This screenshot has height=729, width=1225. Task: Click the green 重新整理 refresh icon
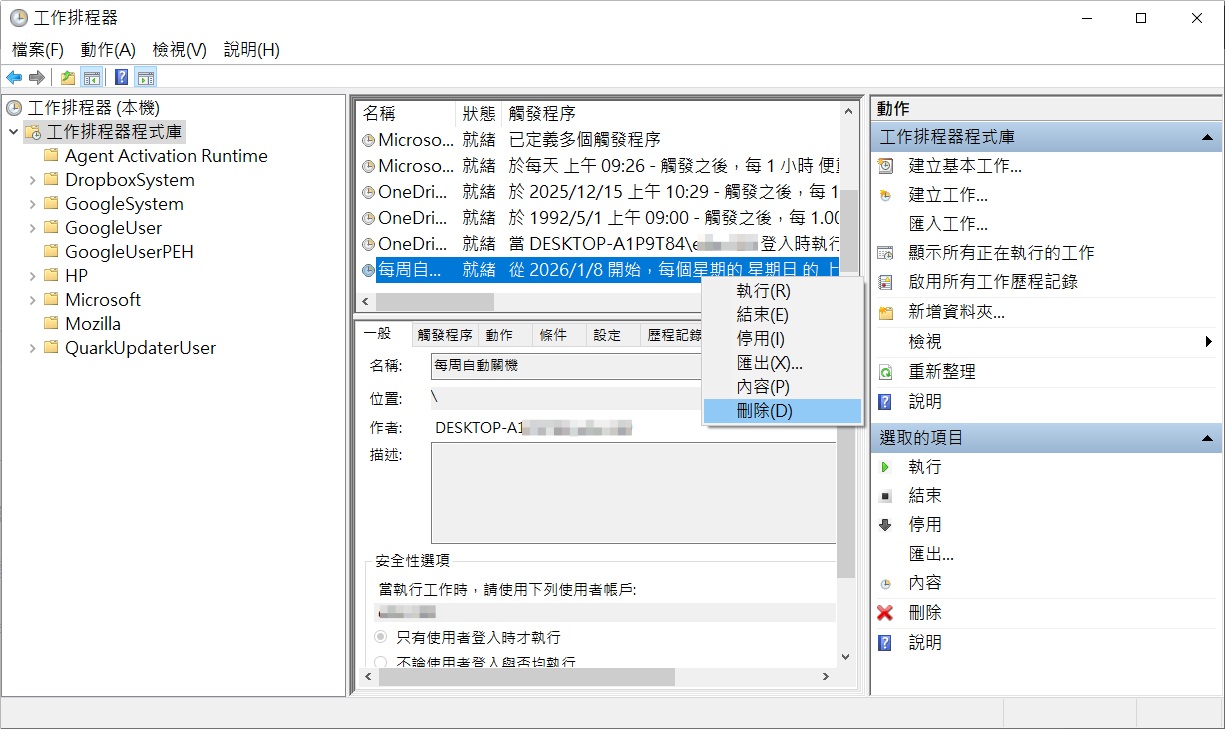[x=885, y=371]
